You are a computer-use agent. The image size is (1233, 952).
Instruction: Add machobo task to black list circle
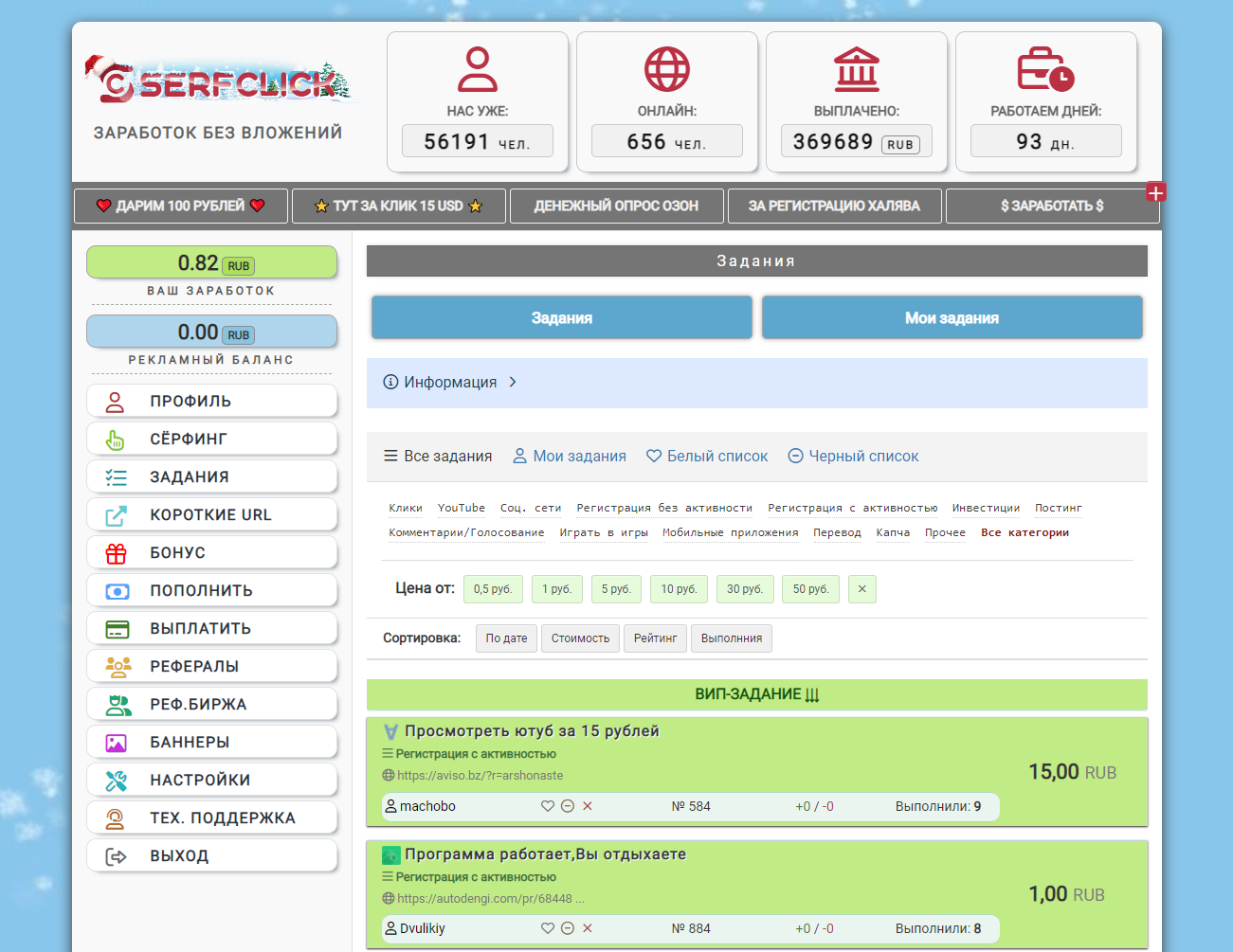pyautogui.click(x=568, y=806)
